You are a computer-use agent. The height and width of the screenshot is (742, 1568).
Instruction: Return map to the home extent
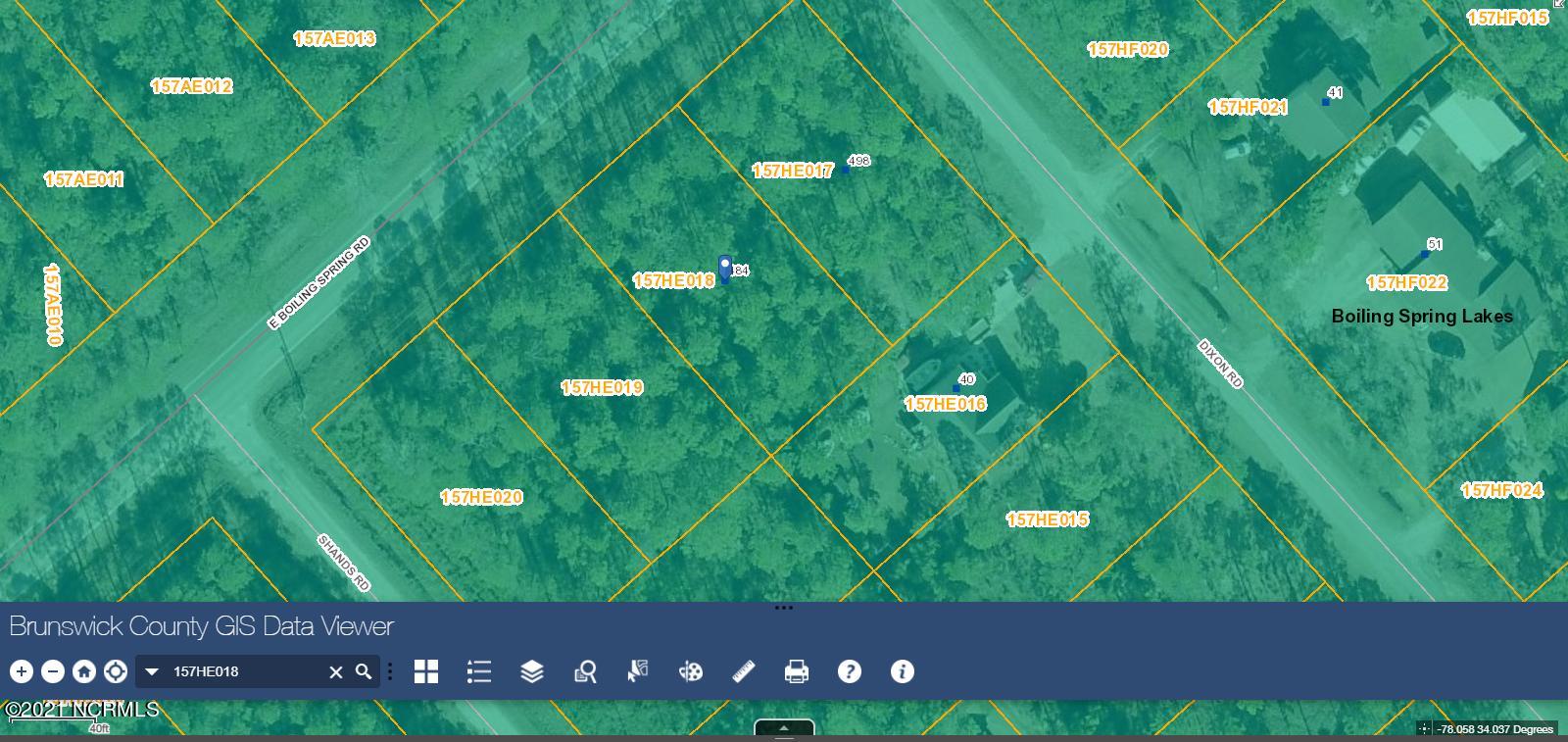click(84, 671)
